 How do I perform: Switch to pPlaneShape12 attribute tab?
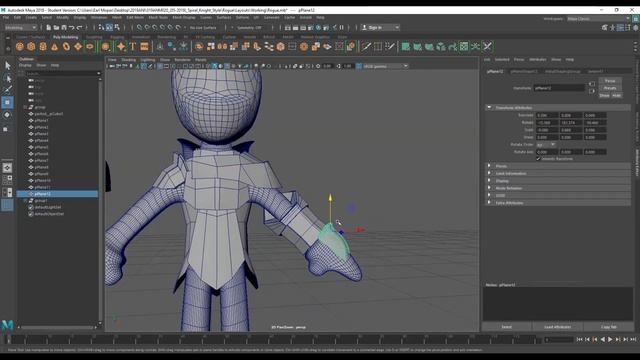[524, 71]
